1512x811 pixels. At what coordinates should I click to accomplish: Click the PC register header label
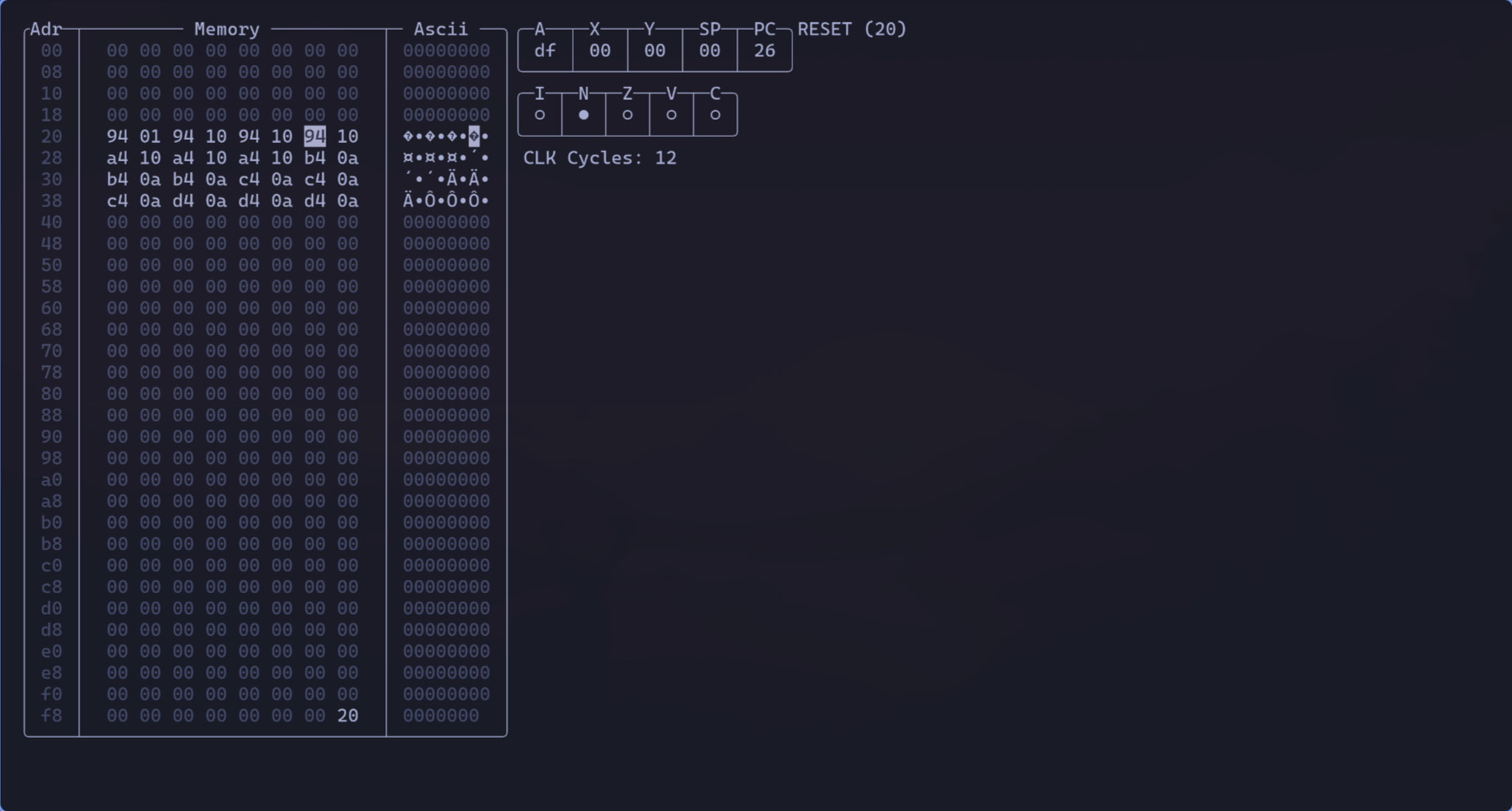click(x=764, y=30)
